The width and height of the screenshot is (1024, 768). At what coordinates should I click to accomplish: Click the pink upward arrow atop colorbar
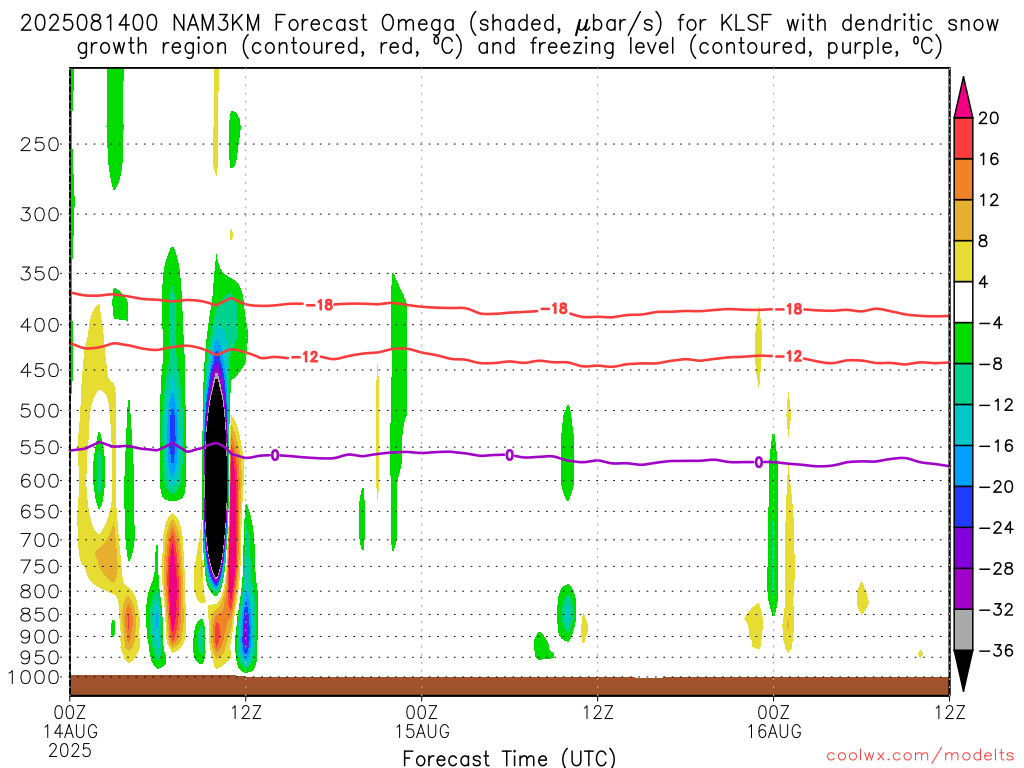click(963, 98)
